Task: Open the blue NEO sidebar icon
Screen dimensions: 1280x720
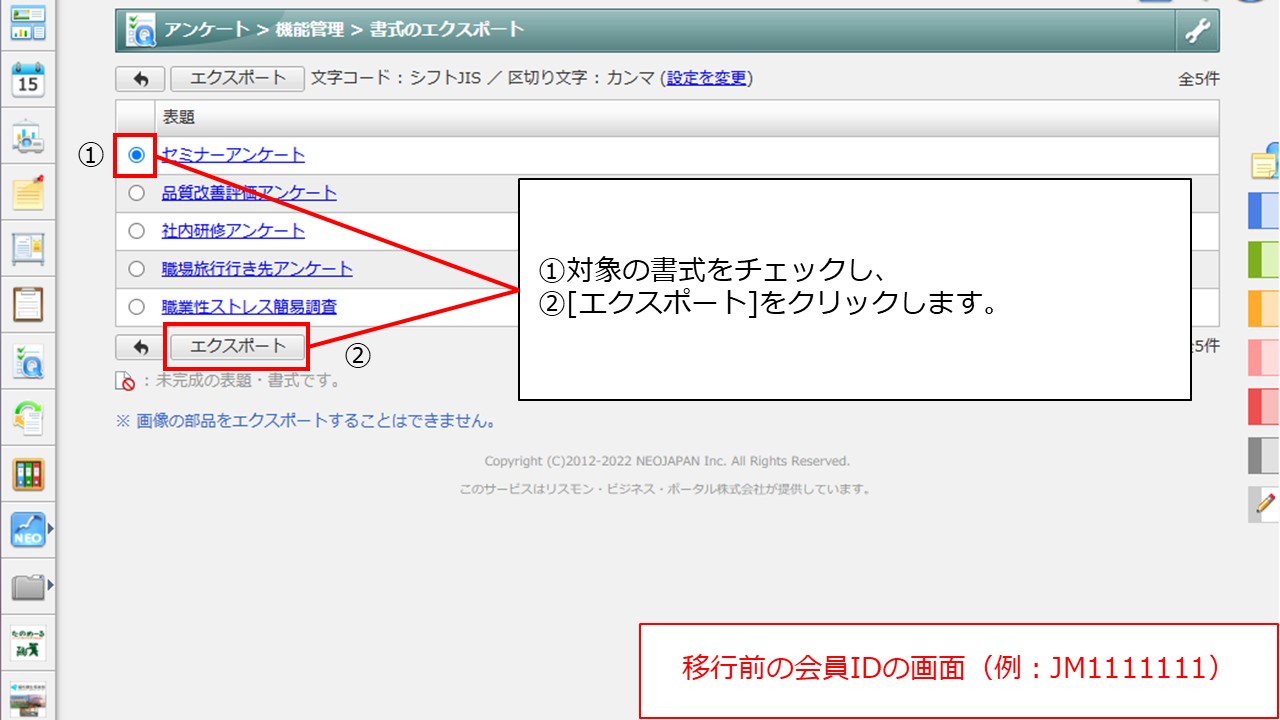Action: (28, 530)
